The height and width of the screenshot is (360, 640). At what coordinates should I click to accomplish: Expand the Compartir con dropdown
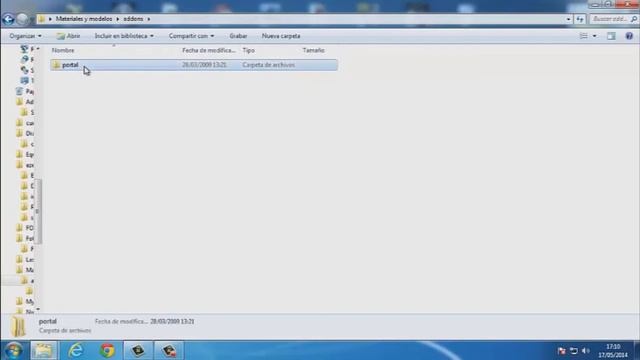[191, 36]
